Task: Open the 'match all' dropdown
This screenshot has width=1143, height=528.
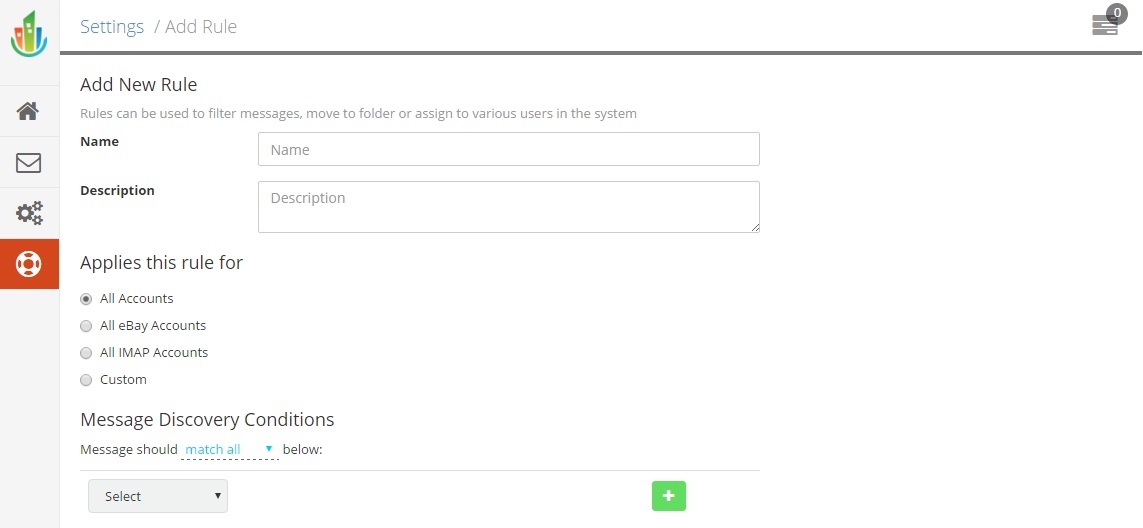Action: point(229,450)
